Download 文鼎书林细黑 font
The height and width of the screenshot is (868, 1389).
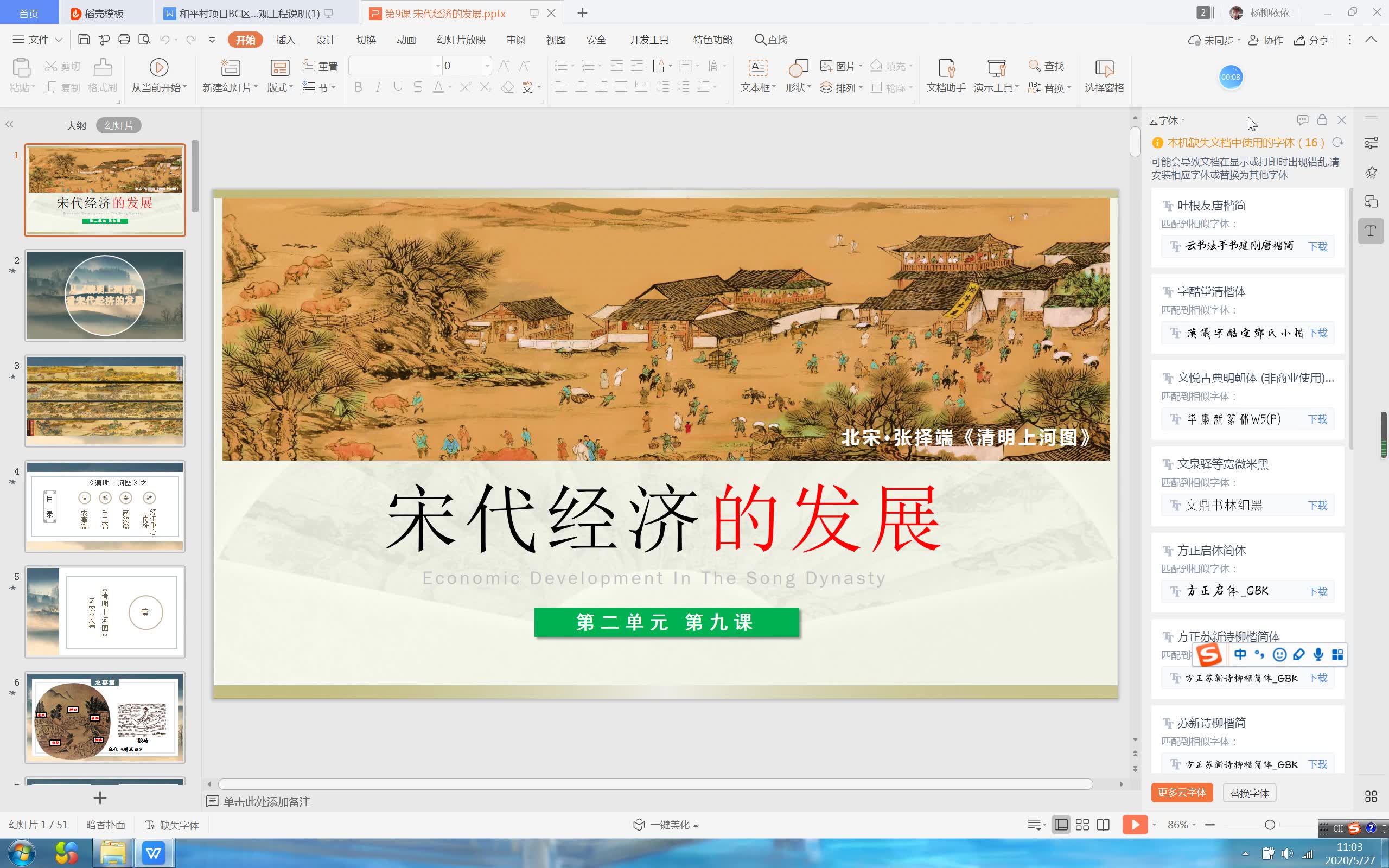1317,505
